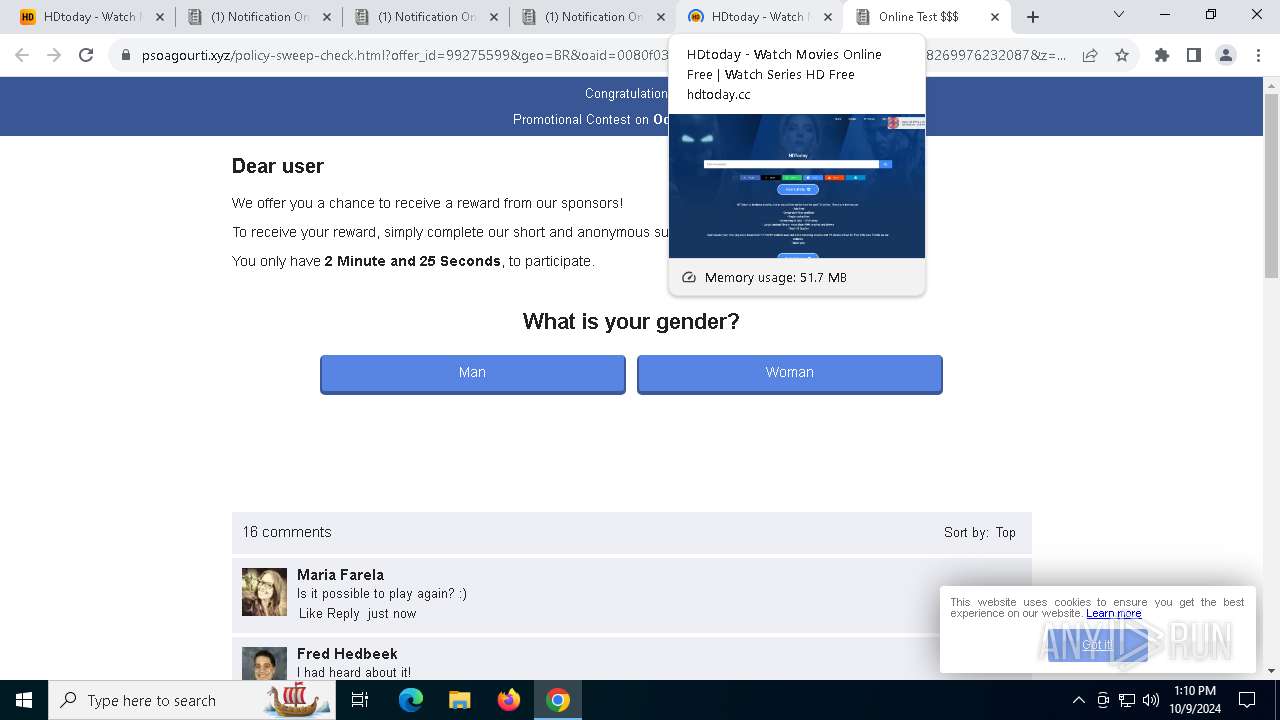This screenshot has height=720, width=1280.
Task: Launch Firefox from taskbar
Action: click(509, 700)
